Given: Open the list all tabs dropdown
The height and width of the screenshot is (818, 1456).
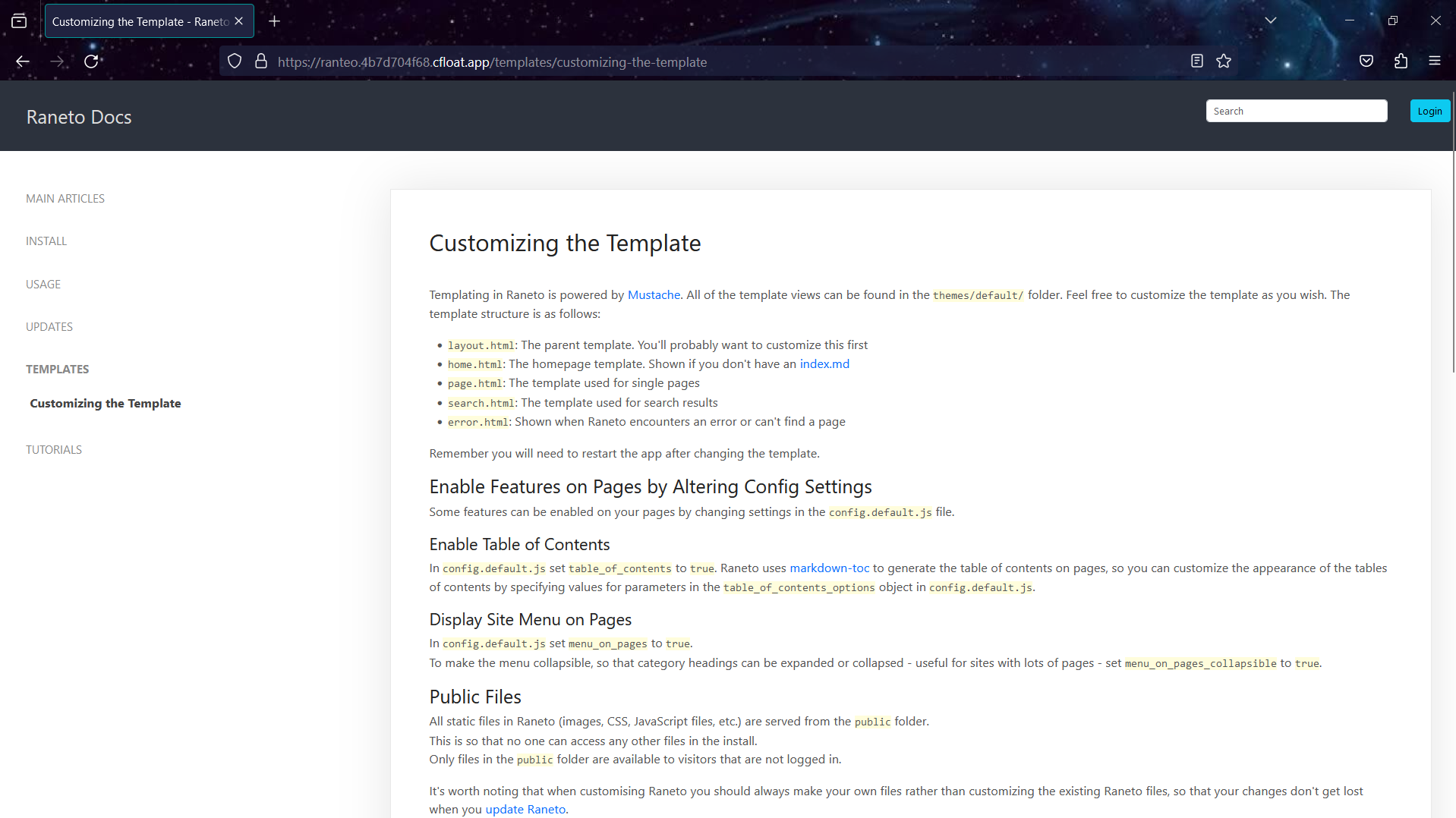Looking at the screenshot, I should [1271, 20].
